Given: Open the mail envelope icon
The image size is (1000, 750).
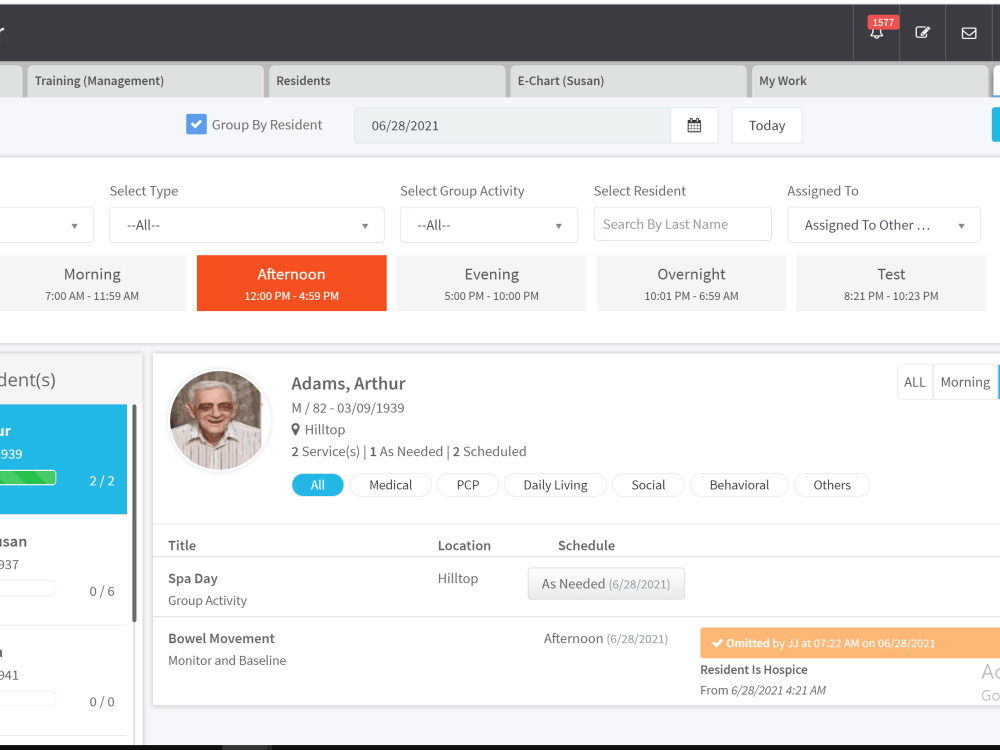Looking at the screenshot, I should pyautogui.click(x=969, y=33).
